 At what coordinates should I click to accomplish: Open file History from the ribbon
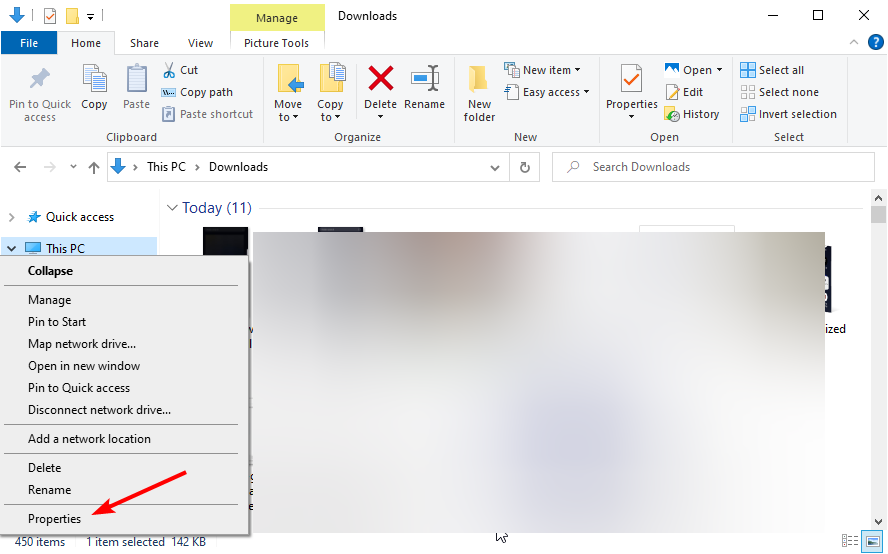pyautogui.click(x=692, y=114)
